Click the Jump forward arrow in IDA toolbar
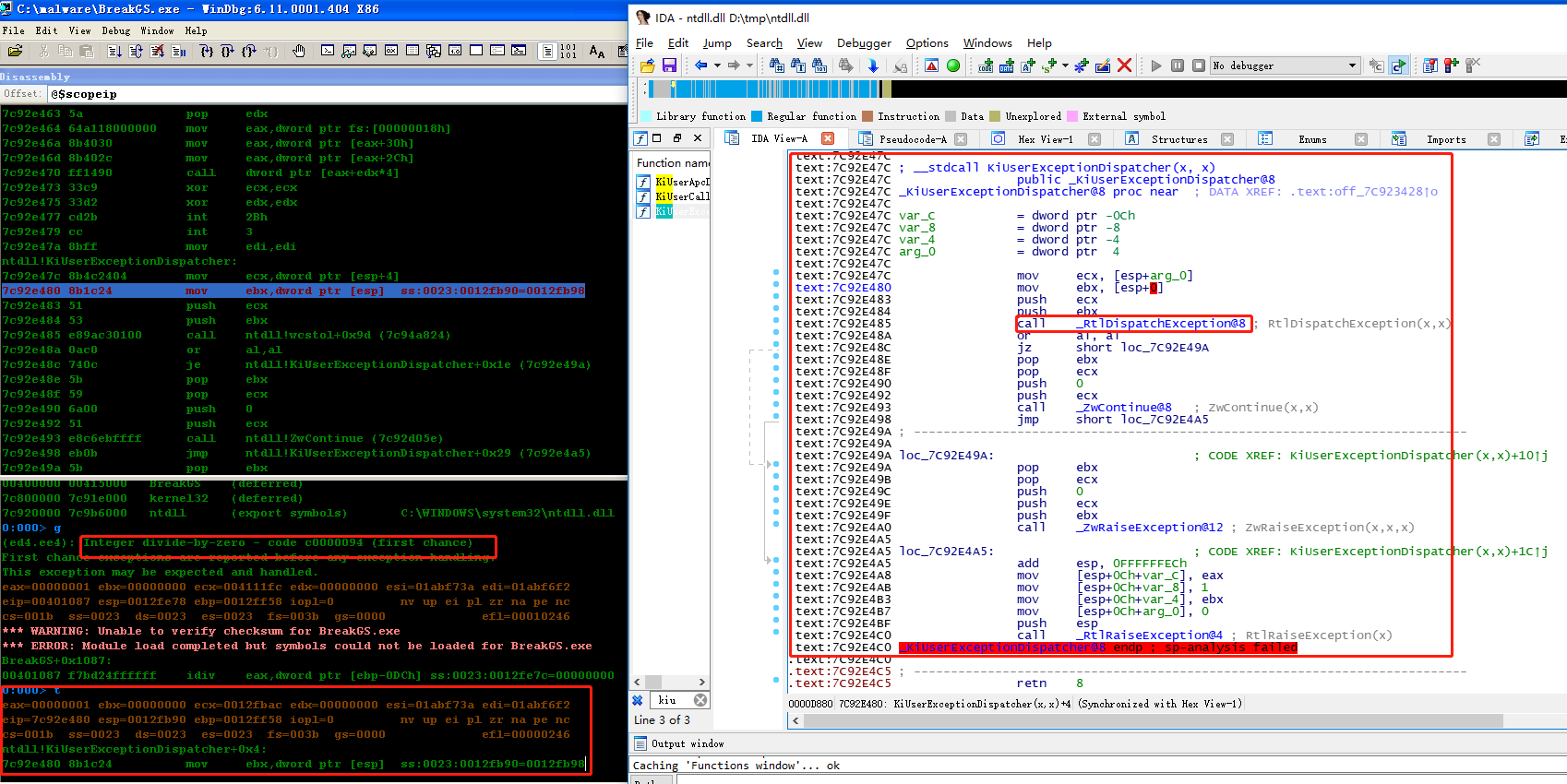1567x784 pixels. coord(734,65)
